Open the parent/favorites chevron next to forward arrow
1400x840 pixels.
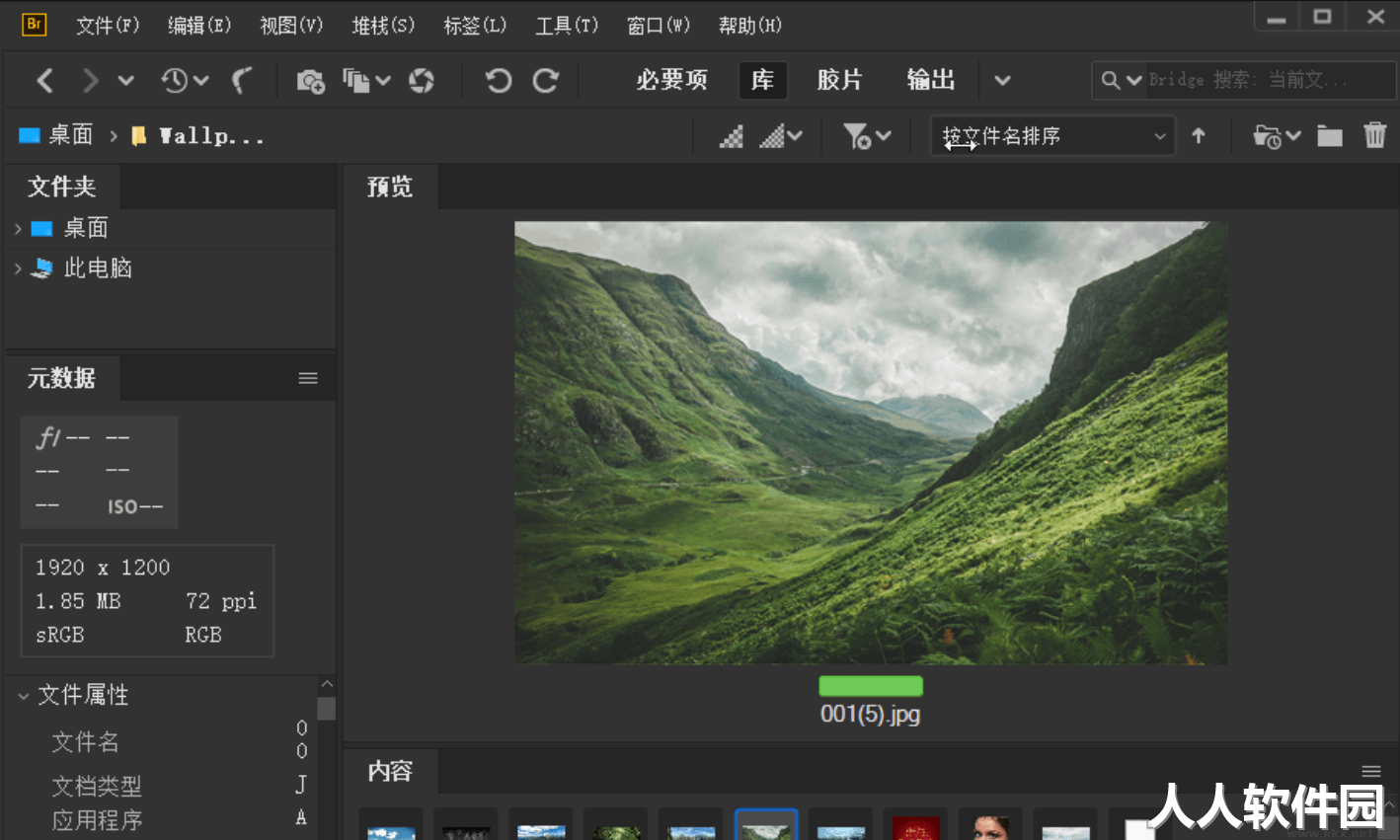125,81
